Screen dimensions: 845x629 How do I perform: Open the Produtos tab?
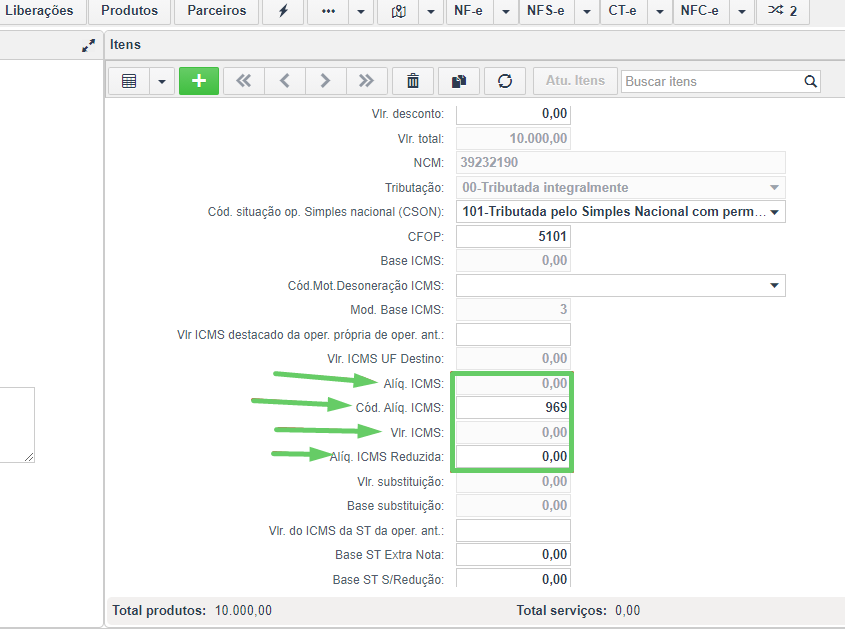pos(129,11)
